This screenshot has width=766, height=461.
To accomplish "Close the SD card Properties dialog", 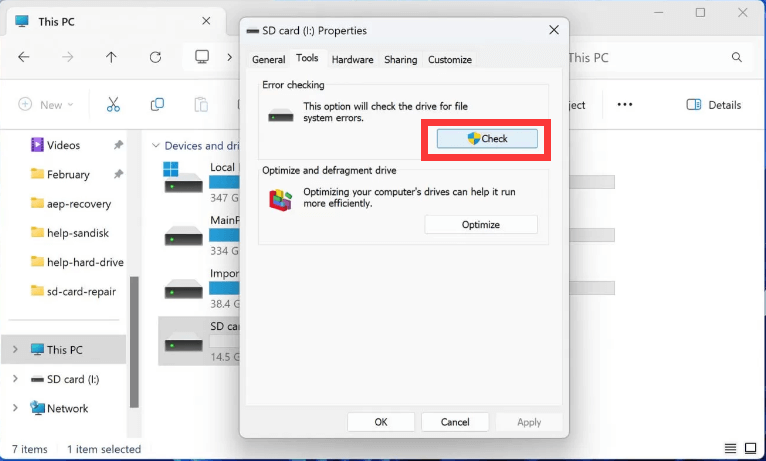I will click(554, 30).
